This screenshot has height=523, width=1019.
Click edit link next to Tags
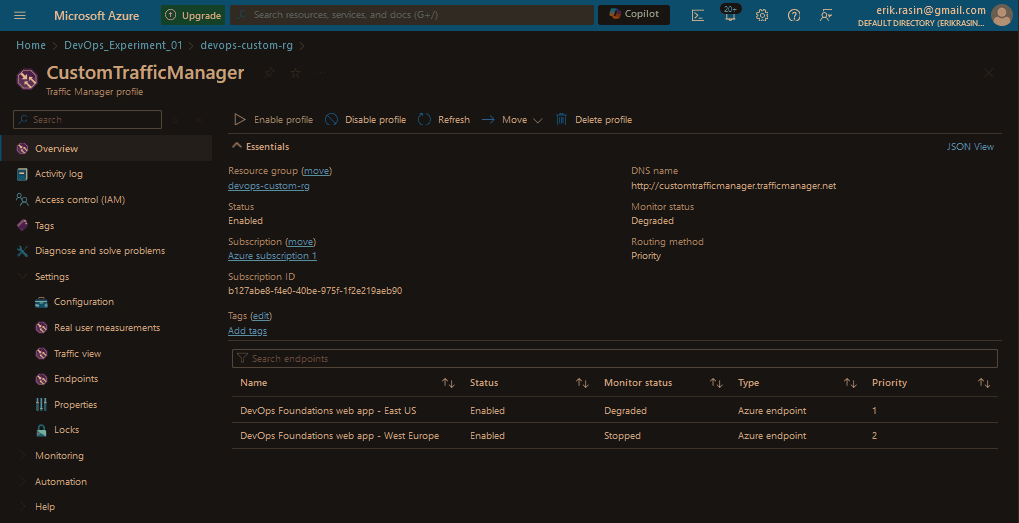click(x=261, y=316)
